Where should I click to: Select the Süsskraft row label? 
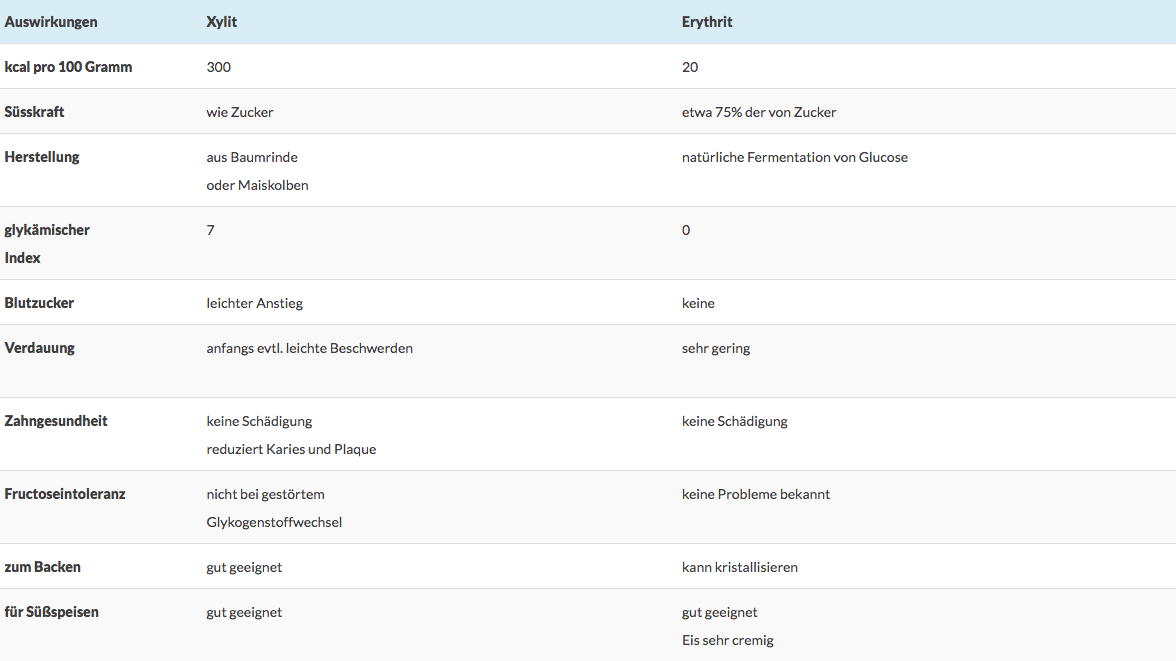coord(34,112)
